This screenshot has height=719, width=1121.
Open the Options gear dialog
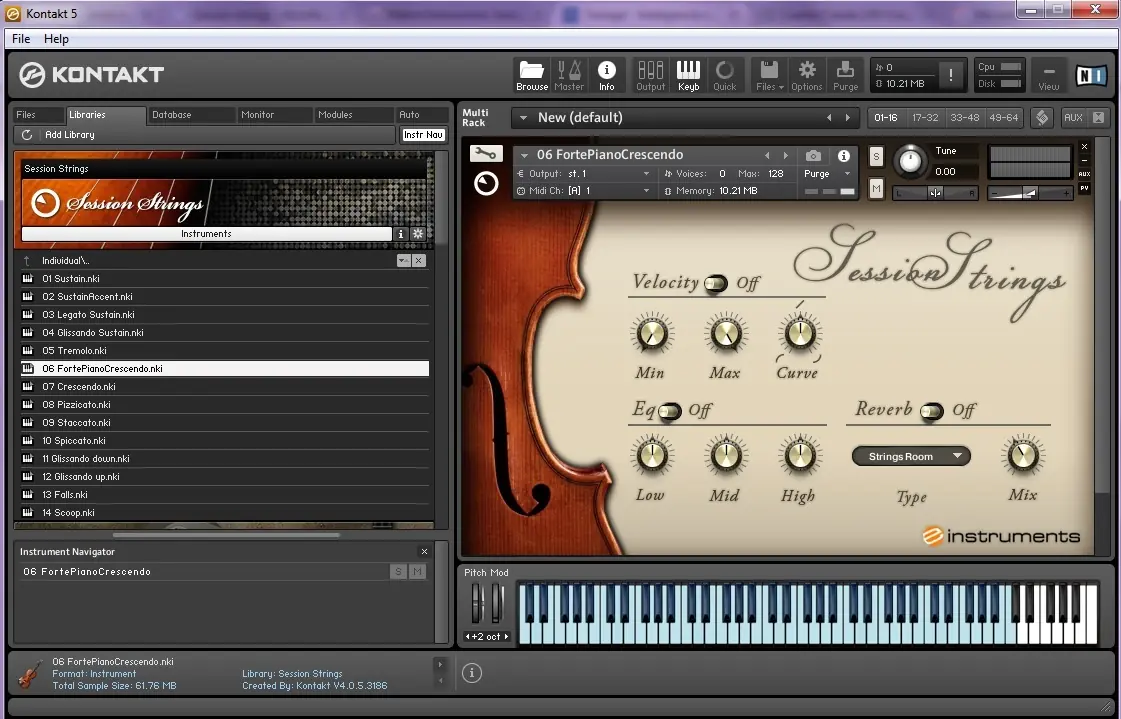[x=806, y=75]
